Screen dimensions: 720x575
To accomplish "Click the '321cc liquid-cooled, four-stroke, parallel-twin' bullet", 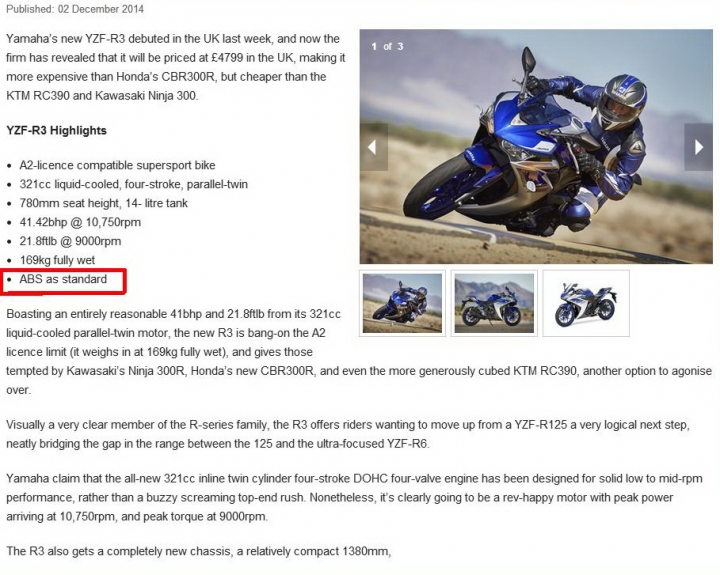I will [134, 184].
